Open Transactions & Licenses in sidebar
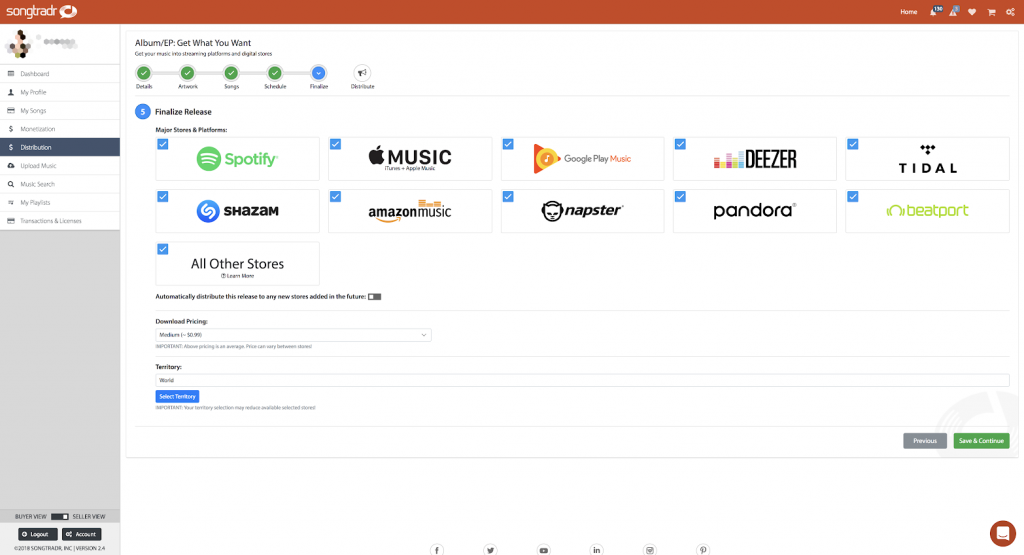This screenshot has width=1024, height=555. (60, 221)
